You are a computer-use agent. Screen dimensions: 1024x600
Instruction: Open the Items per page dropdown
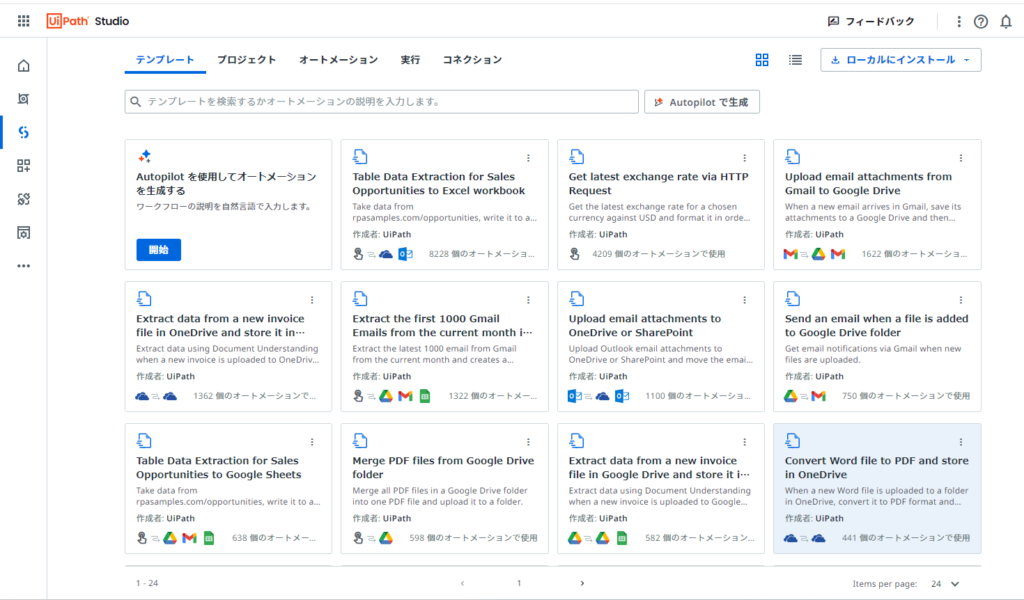click(945, 583)
